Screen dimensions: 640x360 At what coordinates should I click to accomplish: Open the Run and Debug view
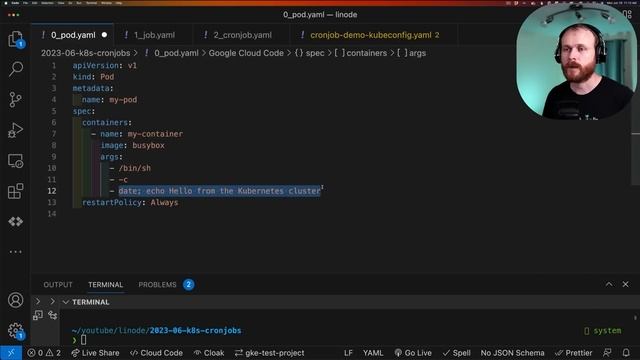tap(16, 130)
